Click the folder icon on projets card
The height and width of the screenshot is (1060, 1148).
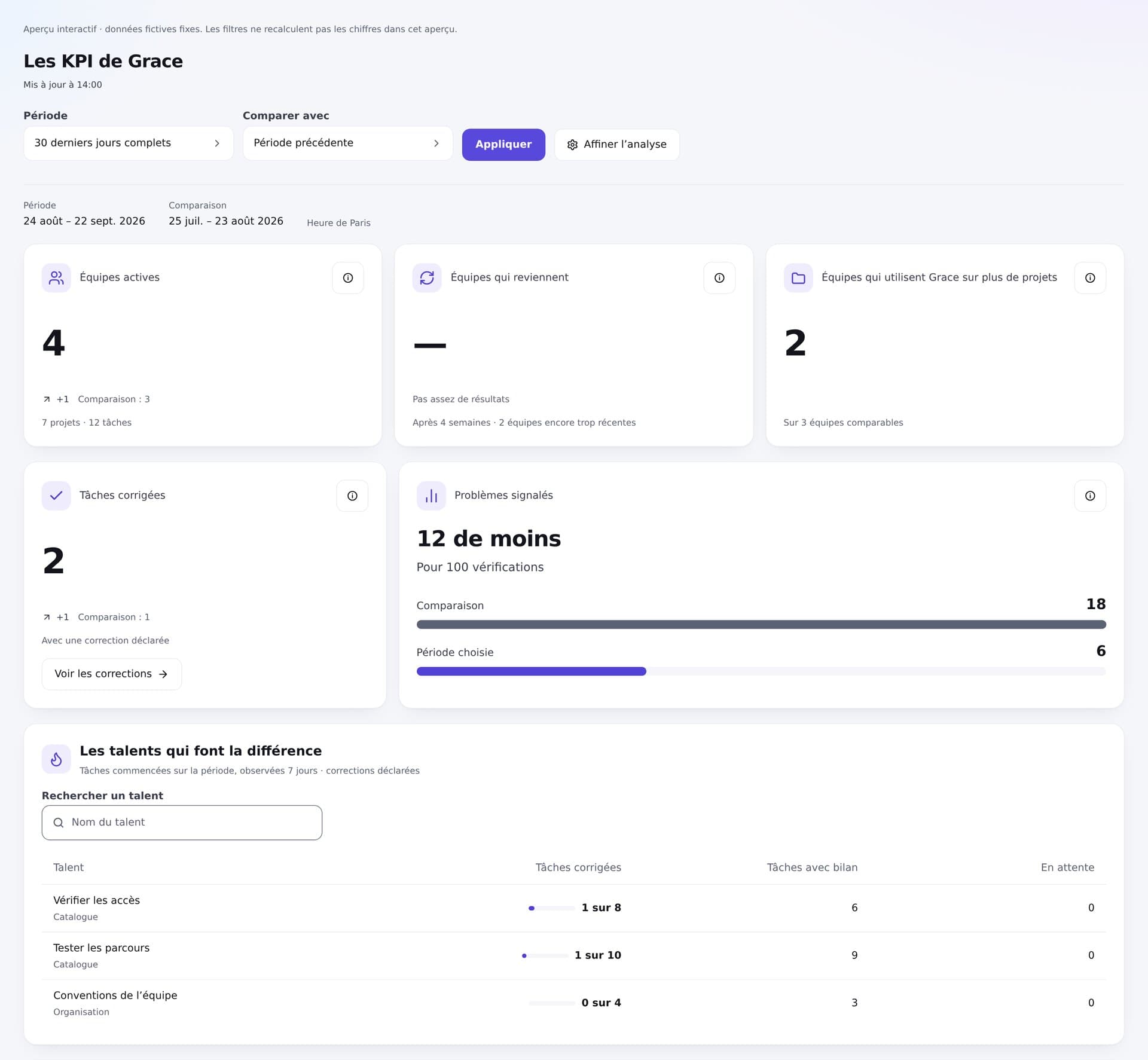[x=798, y=278]
